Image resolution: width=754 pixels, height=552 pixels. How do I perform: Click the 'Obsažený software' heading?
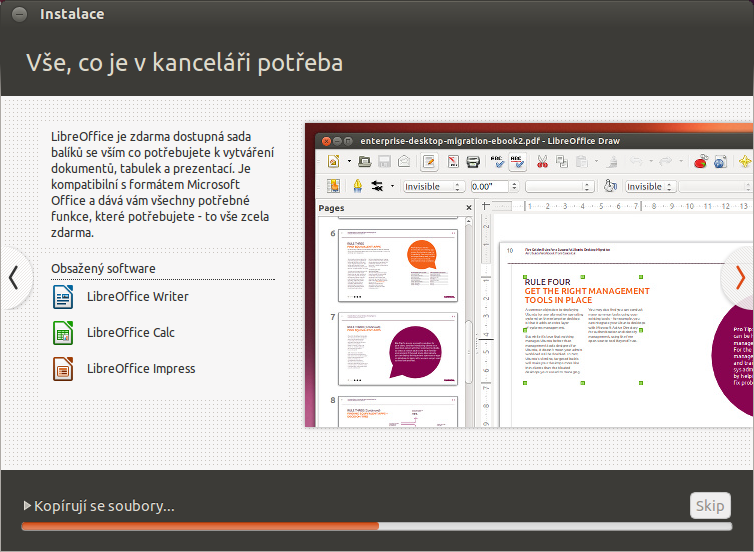[x=103, y=268]
